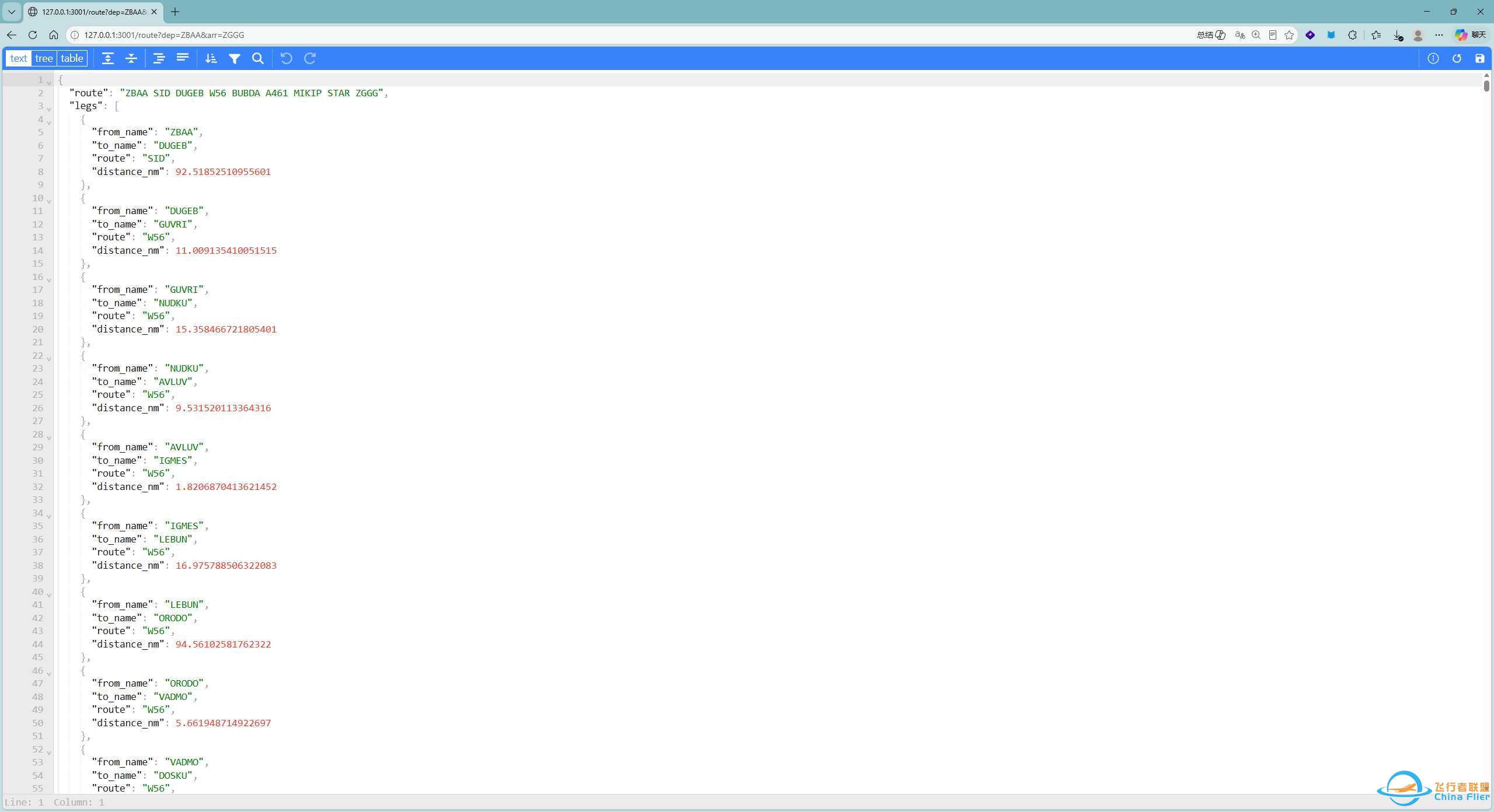Click the zoom magnifier in address bar

[1256, 35]
